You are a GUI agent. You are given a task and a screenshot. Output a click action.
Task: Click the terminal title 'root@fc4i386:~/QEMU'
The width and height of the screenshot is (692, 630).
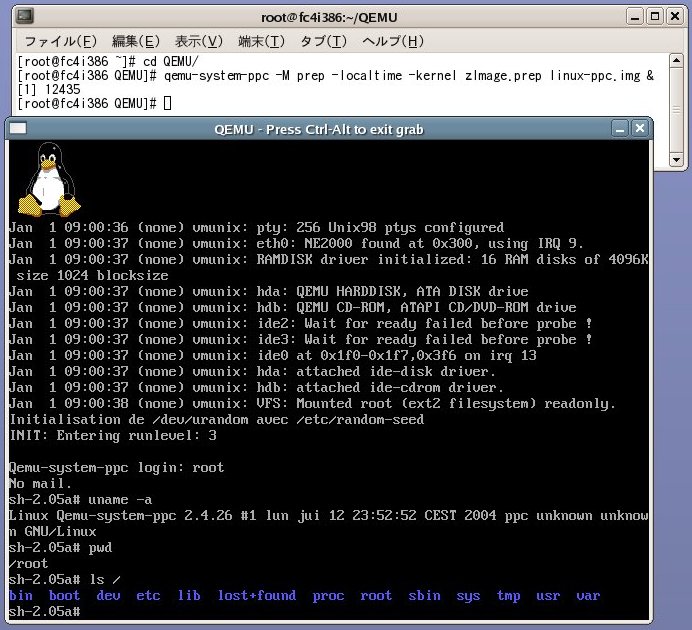[329, 17]
